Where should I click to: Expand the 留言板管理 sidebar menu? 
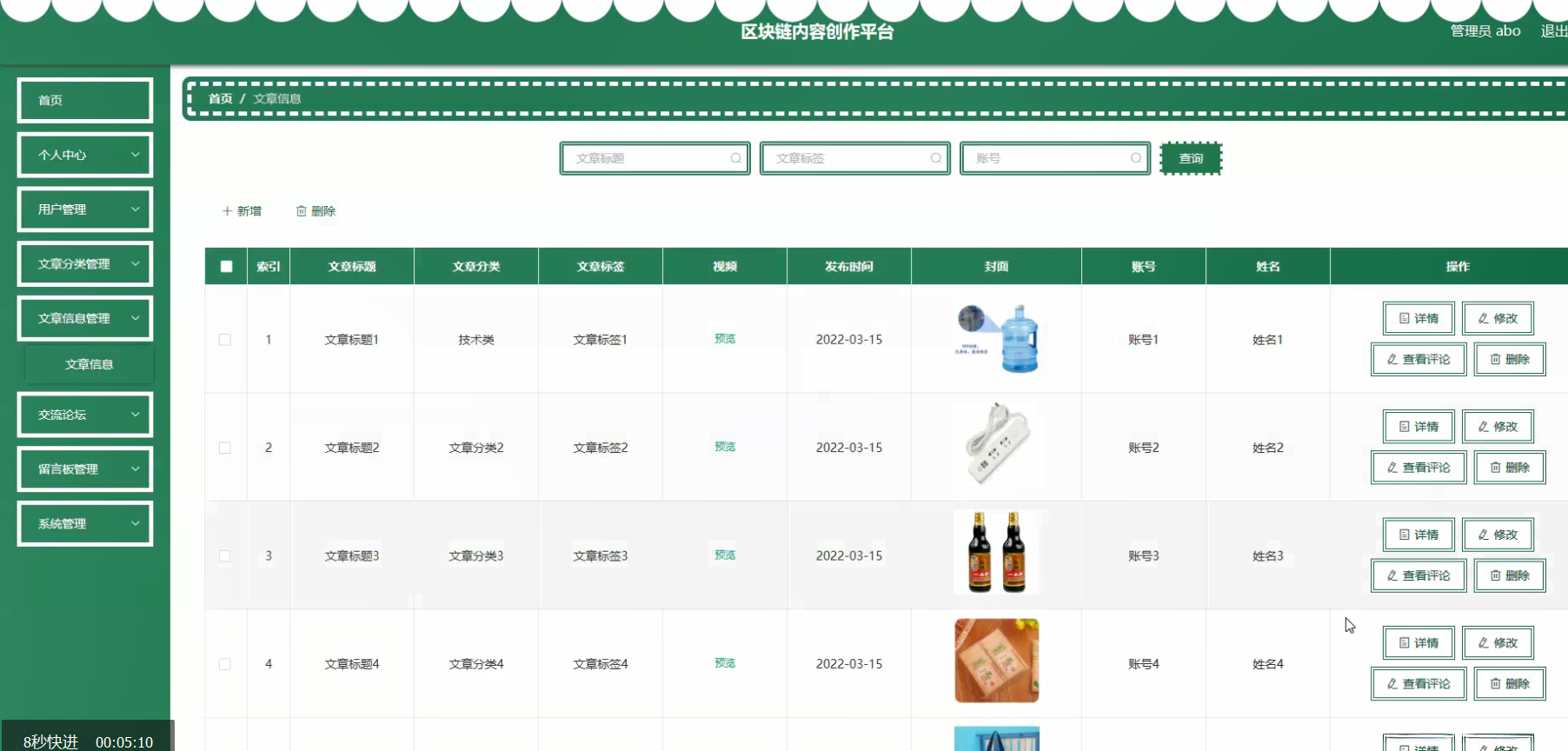coord(85,469)
